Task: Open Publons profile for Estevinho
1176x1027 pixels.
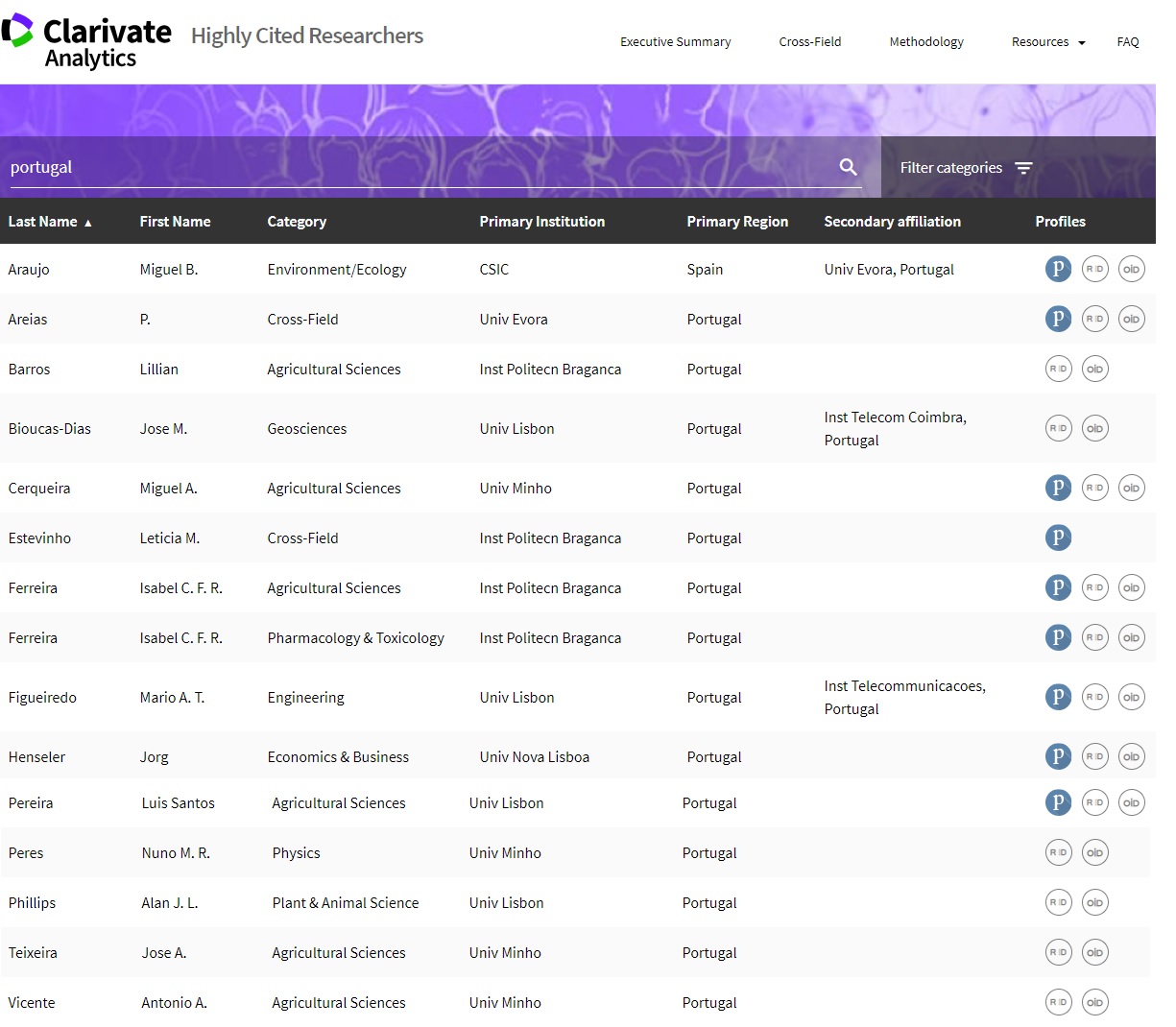Action: click(1057, 537)
